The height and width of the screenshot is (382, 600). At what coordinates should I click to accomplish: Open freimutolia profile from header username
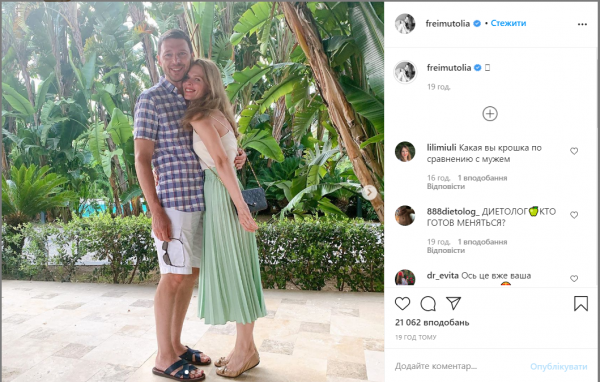coord(448,23)
